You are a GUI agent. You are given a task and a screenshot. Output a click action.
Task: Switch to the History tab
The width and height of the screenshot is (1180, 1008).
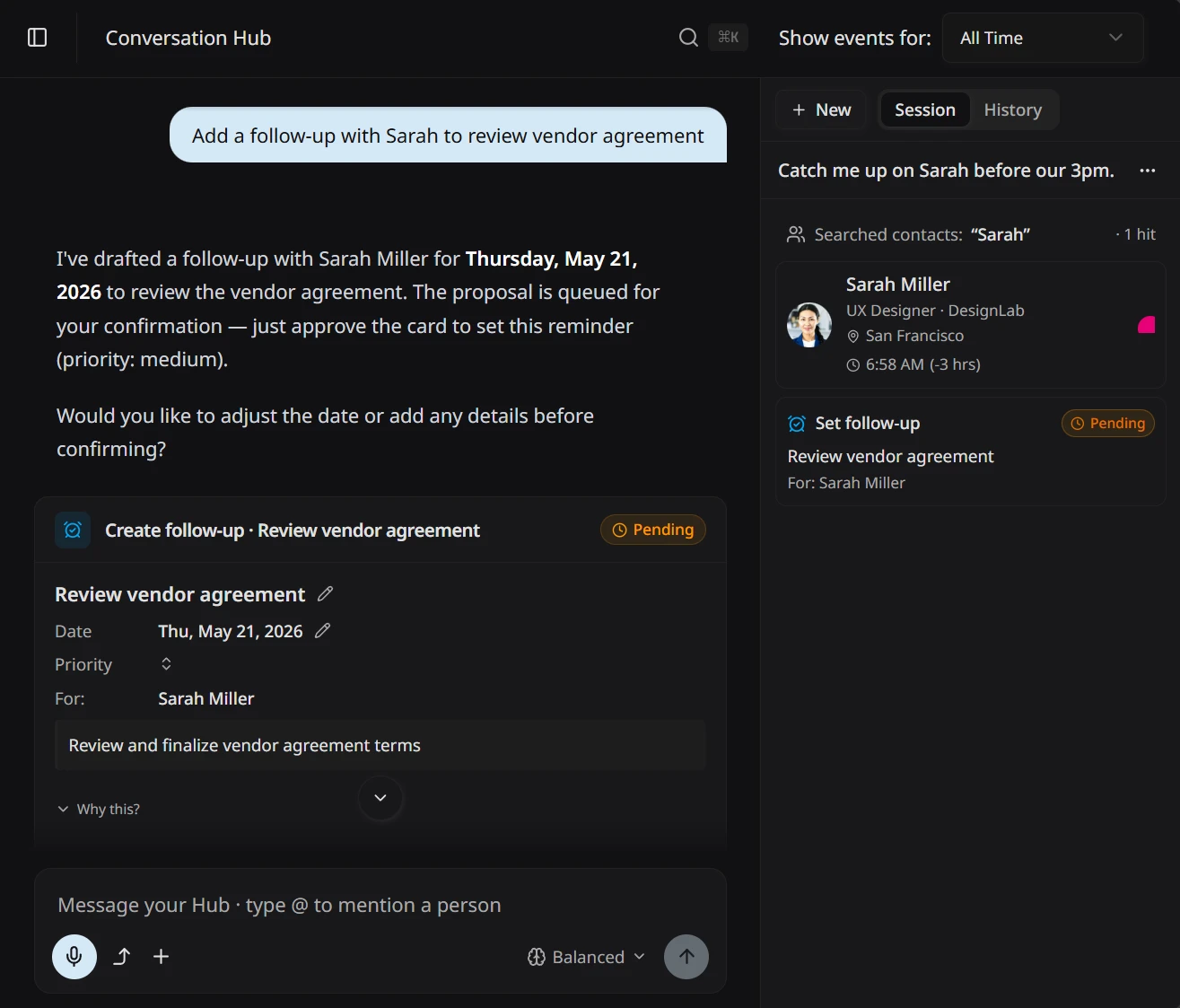pos(1013,110)
